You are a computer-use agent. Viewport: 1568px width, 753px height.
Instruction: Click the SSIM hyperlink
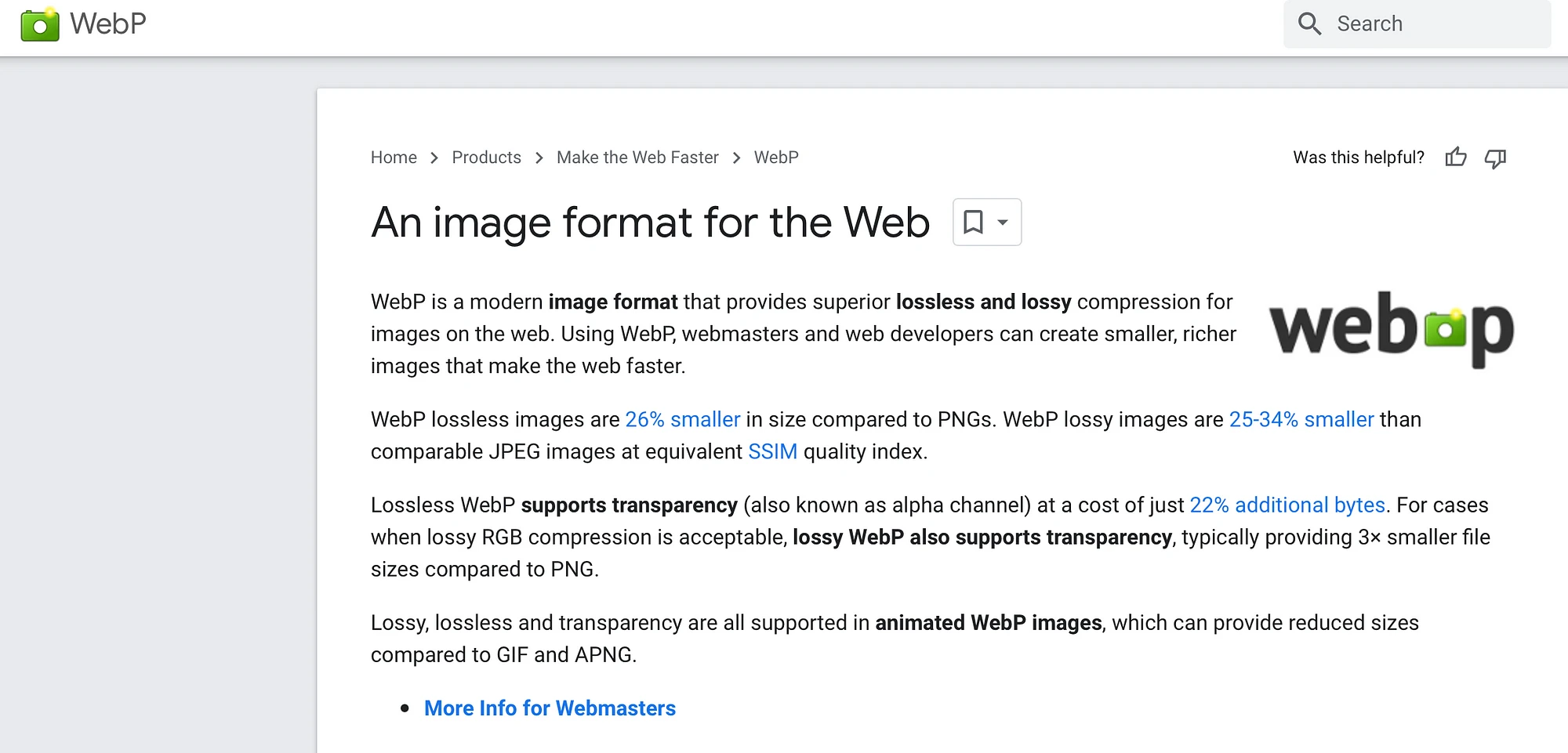pos(772,451)
